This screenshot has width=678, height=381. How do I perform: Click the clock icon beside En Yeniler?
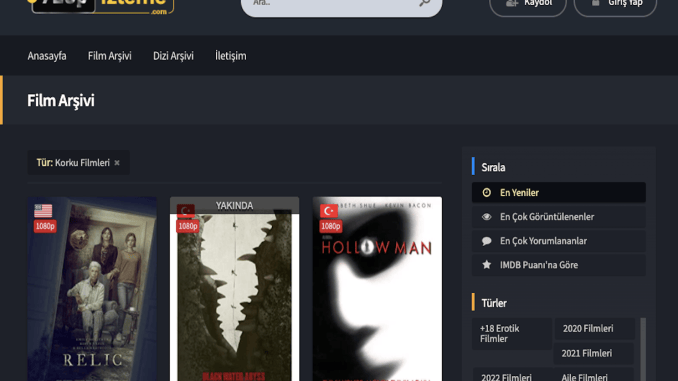click(x=486, y=192)
